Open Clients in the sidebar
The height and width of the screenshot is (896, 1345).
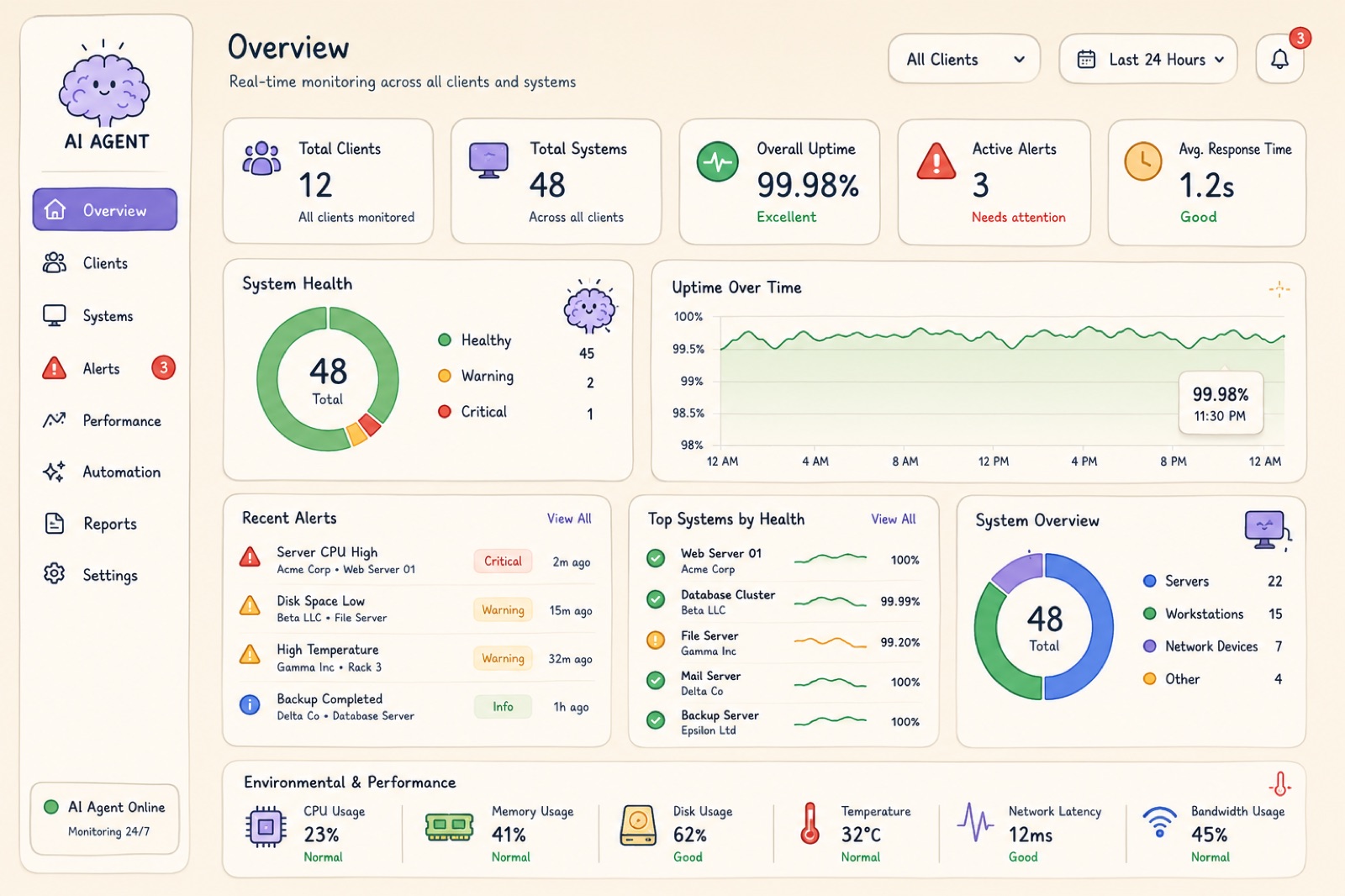(105, 263)
